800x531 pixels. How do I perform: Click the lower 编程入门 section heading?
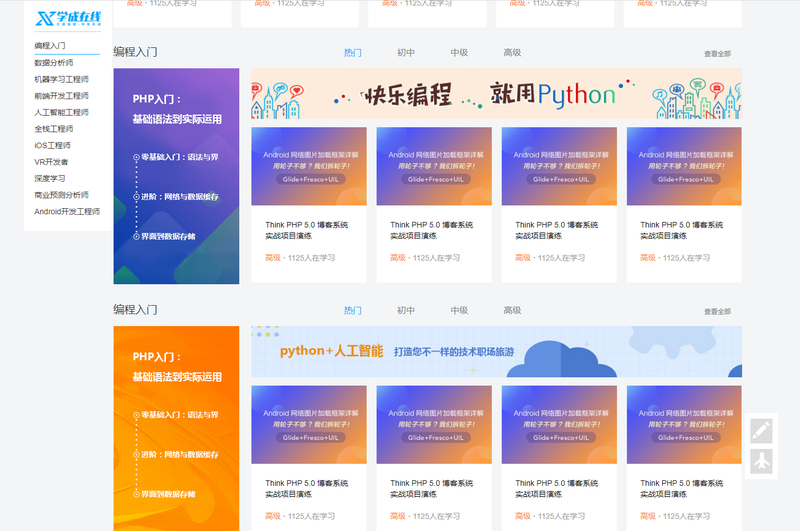(x=135, y=310)
